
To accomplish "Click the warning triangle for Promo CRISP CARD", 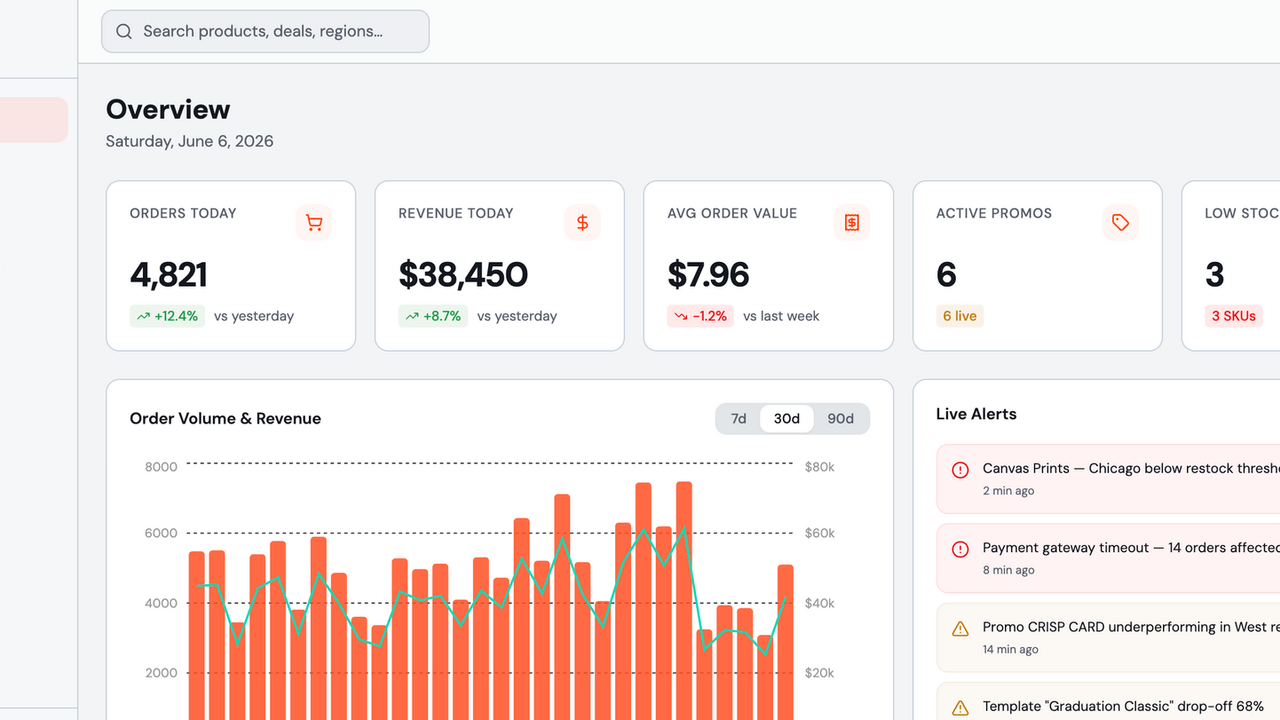I will [x=960, y=629].
